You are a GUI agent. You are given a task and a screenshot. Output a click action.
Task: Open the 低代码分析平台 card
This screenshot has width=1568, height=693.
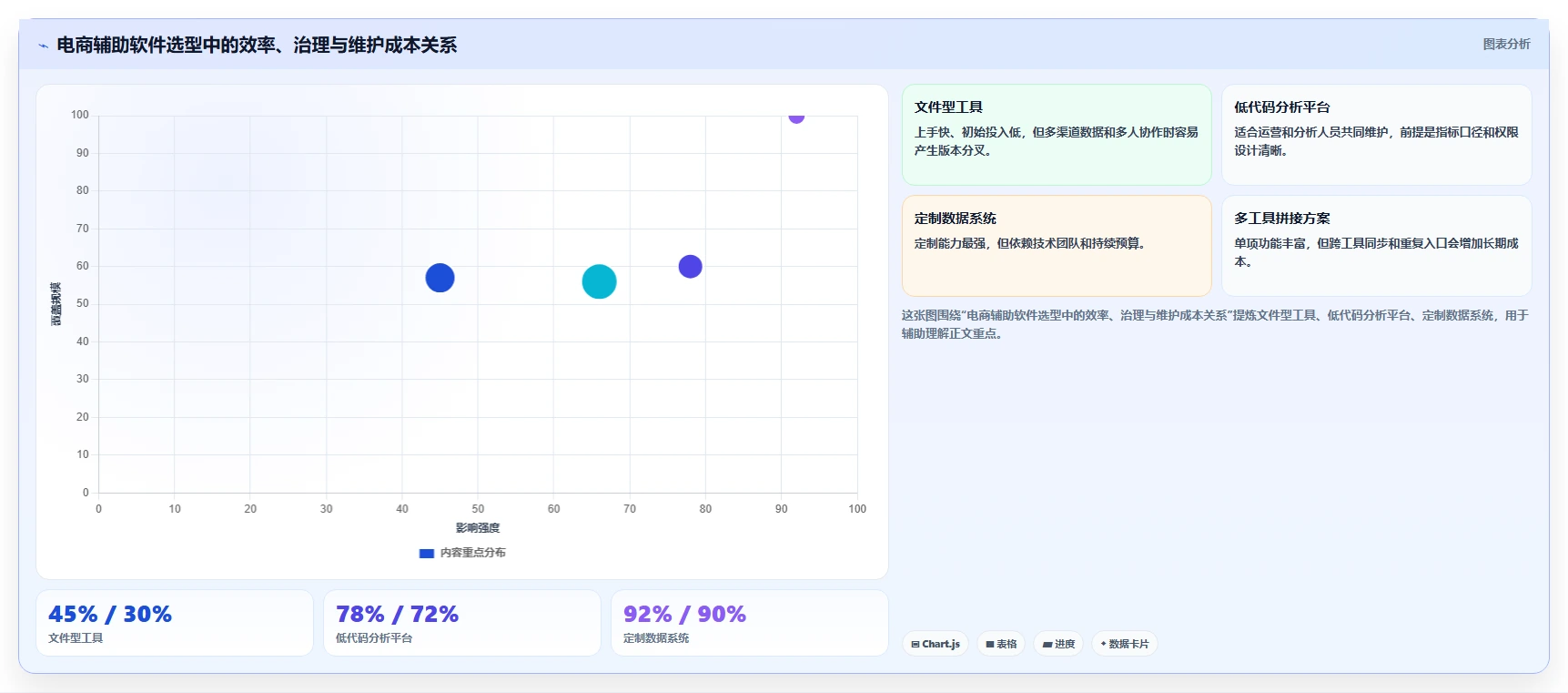click(1376, 135)
